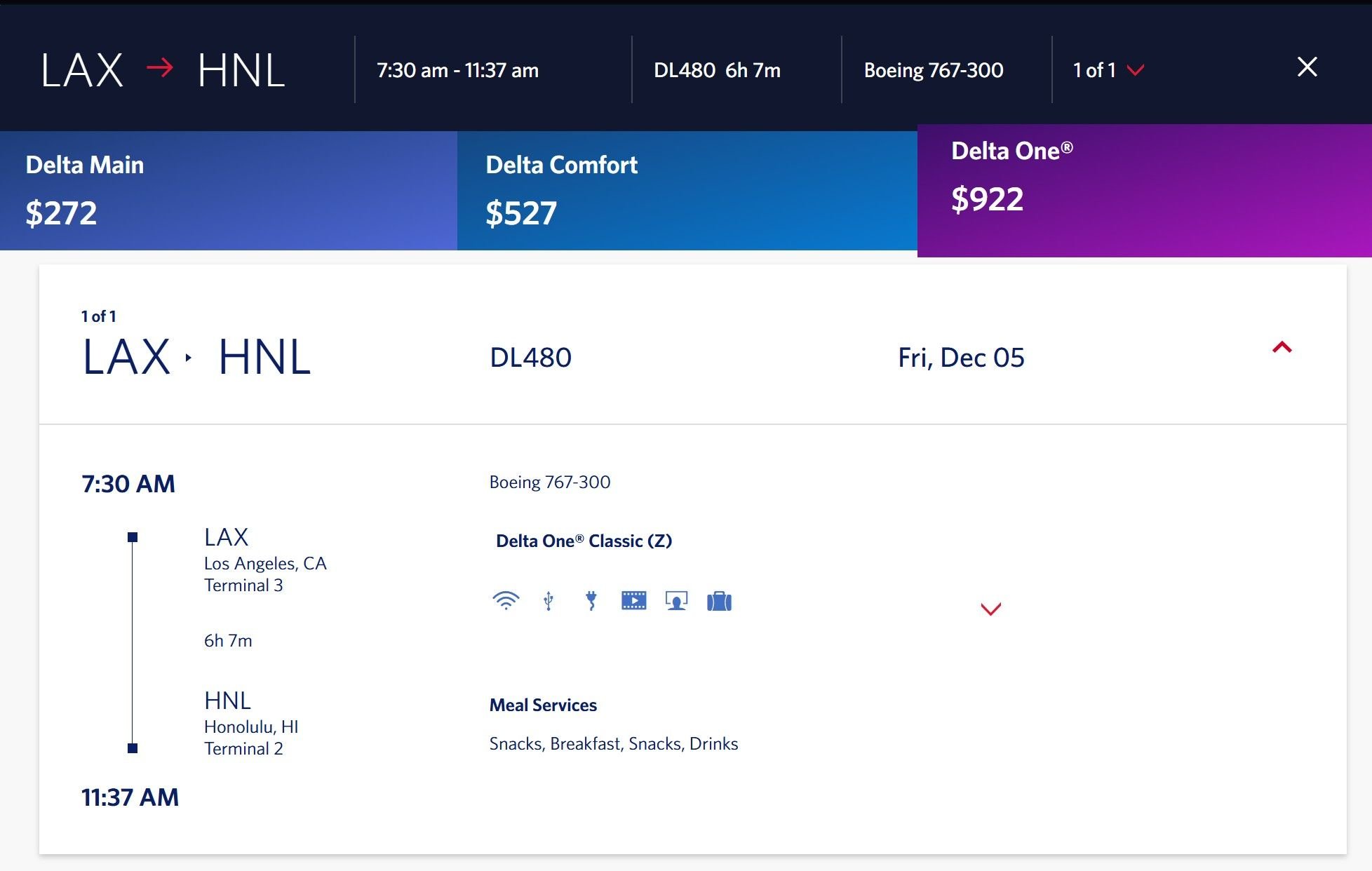The height and width of the screenshot is (871, 1372).
Task: Click the Delta One Classic (Z) label
Action: 584,541
